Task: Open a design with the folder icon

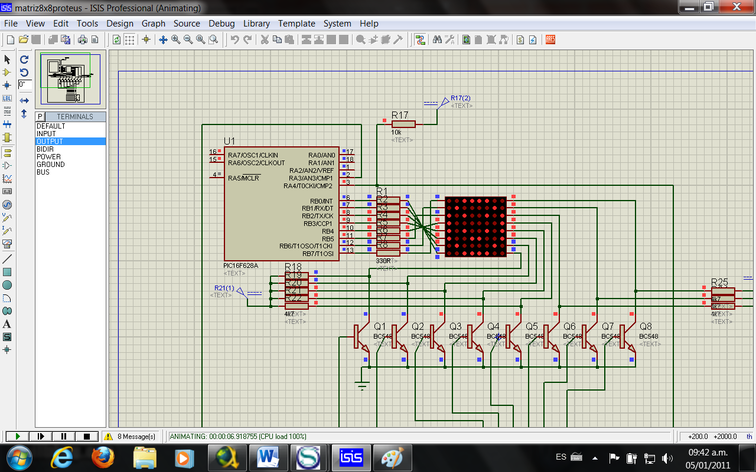Action: (23, 40)
